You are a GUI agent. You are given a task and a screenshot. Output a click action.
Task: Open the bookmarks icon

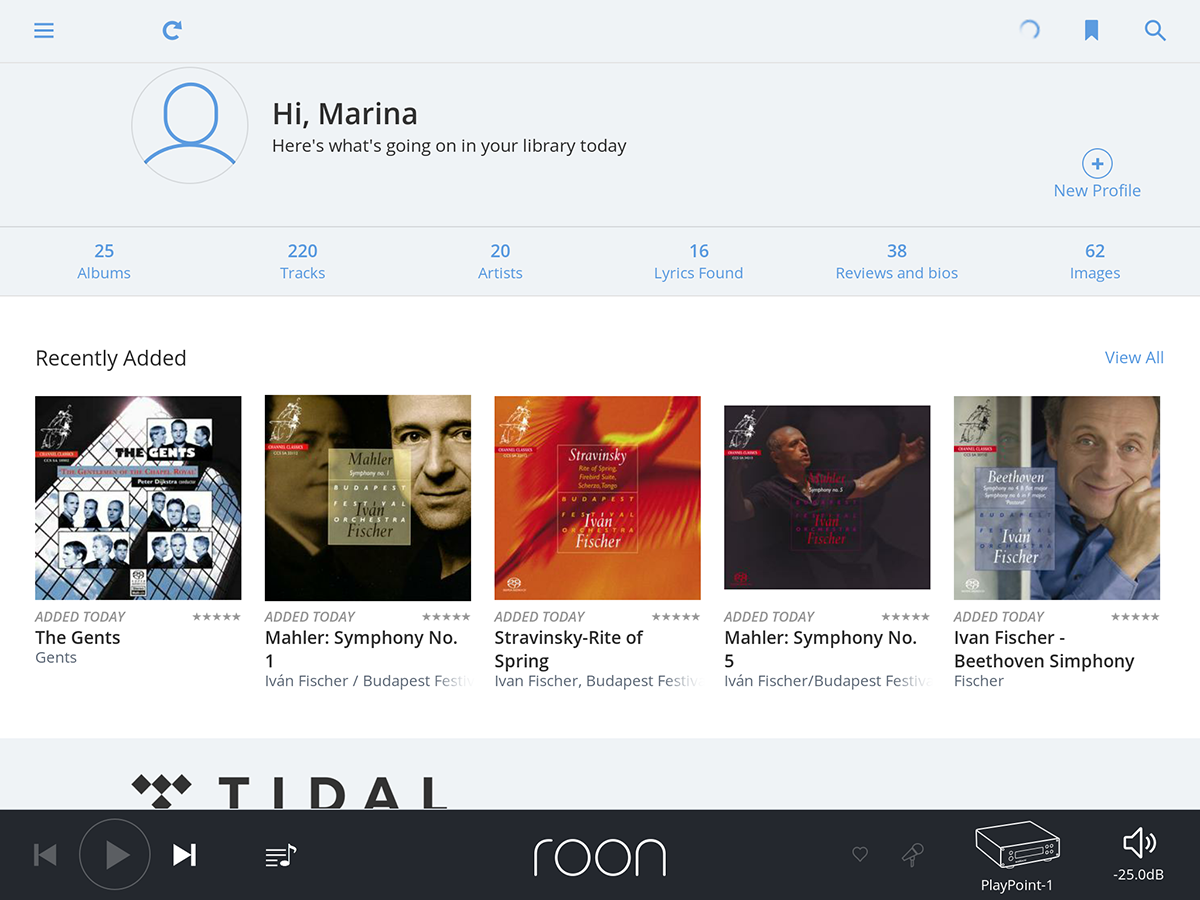point(1092,31)
